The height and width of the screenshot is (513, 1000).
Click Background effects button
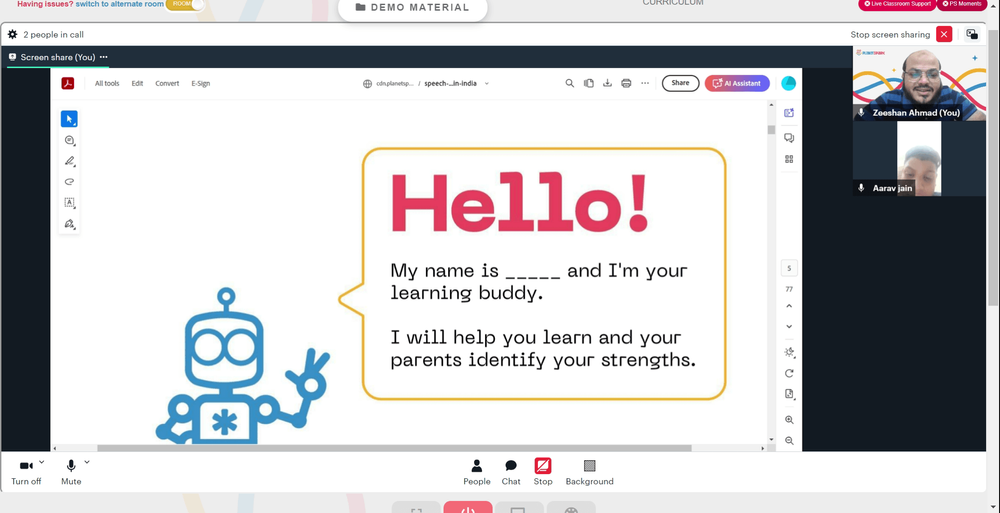tap(589, 472)
